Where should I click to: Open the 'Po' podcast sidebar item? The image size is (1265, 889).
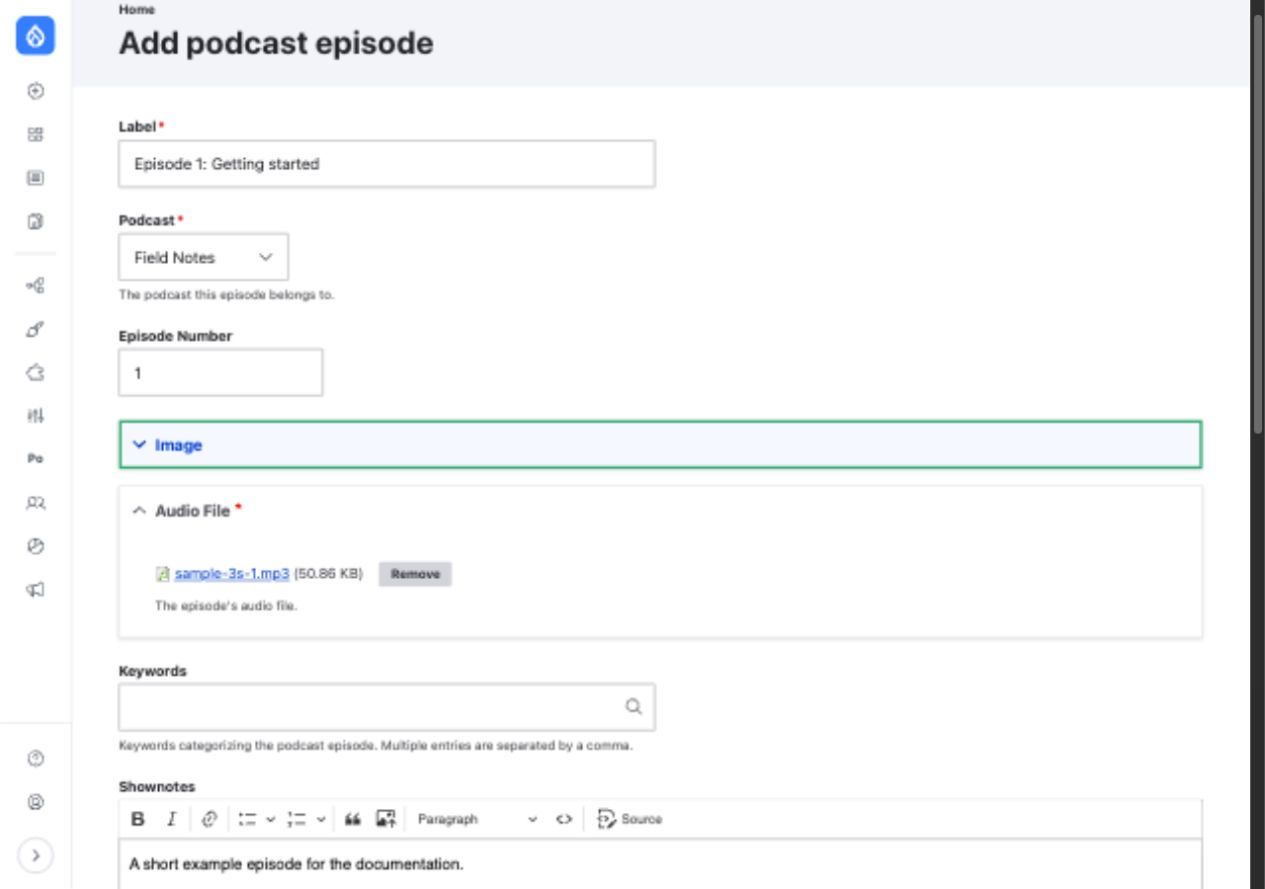[x=35, y=459]
